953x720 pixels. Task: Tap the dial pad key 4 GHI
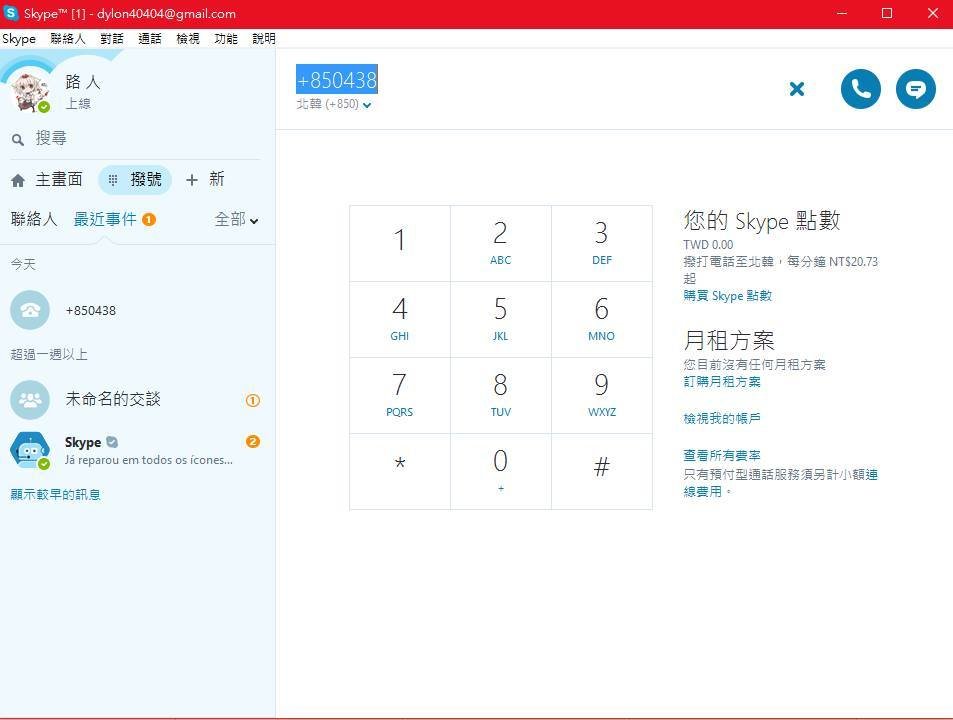(400, 320)
